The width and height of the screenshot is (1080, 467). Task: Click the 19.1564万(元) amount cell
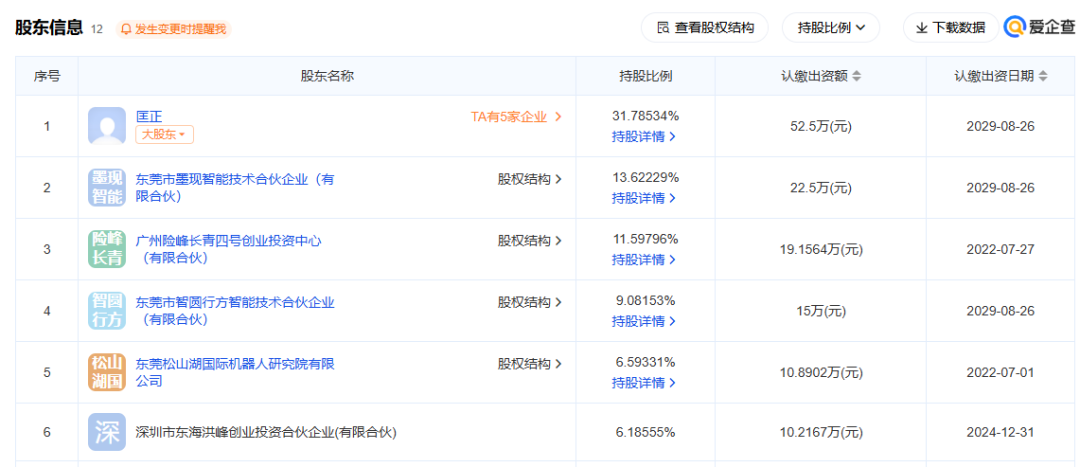[820, 249]
